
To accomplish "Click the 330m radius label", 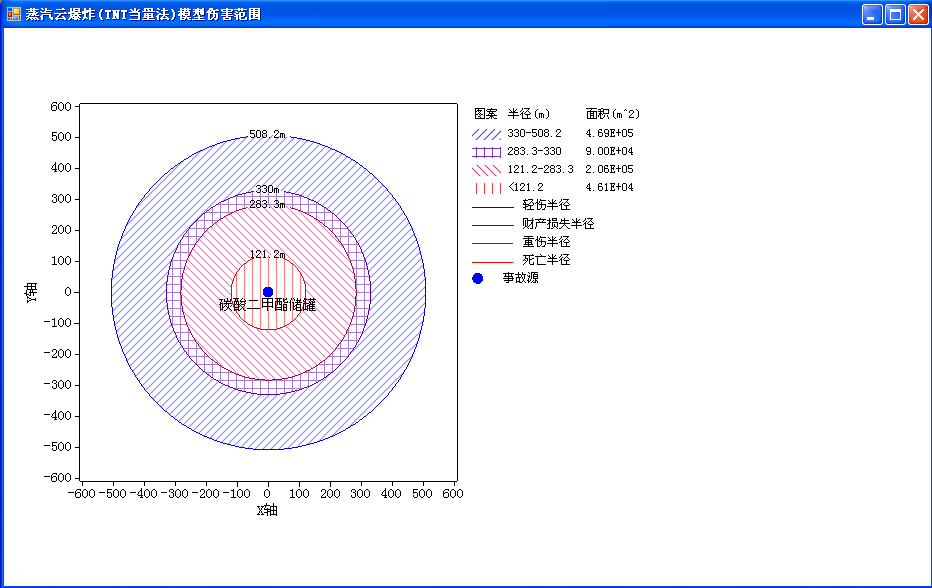I will tap(267, 189).
